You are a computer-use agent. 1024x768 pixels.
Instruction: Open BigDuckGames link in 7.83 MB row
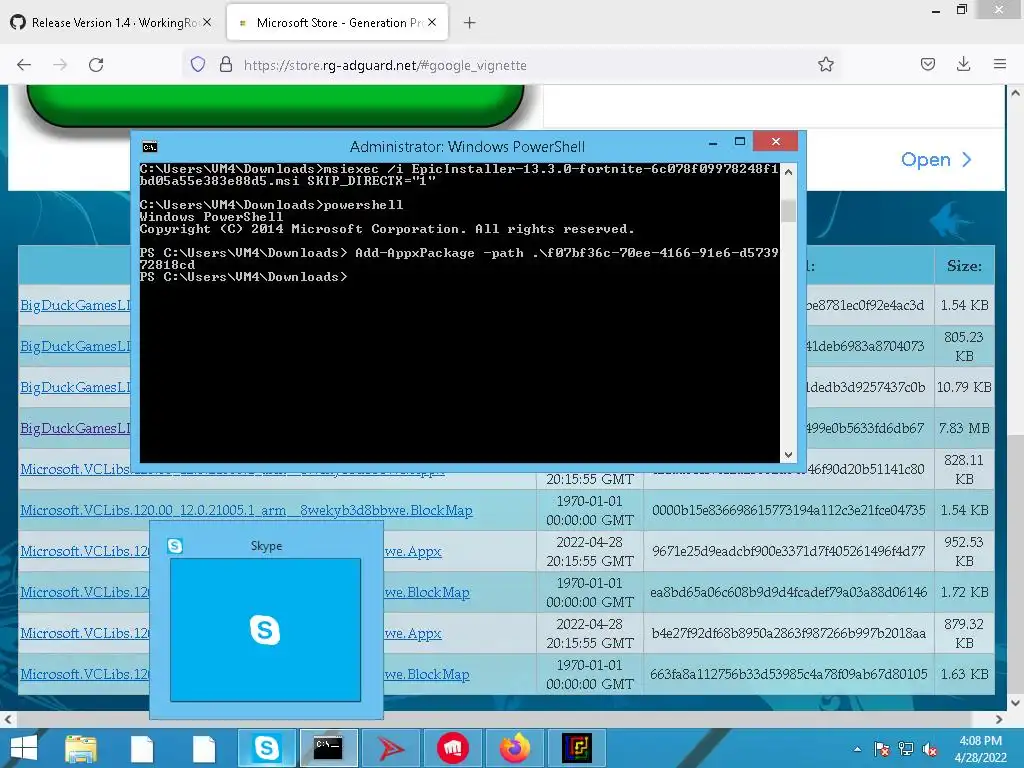click(x=75, y=428)
